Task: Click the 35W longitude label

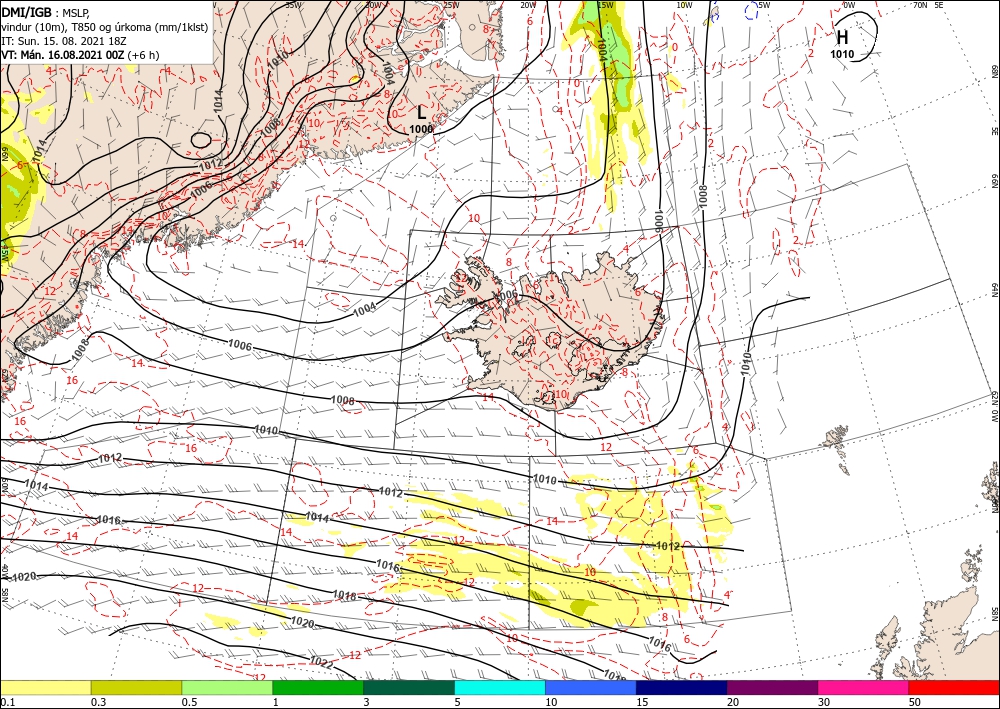Action: click(293, 4)
